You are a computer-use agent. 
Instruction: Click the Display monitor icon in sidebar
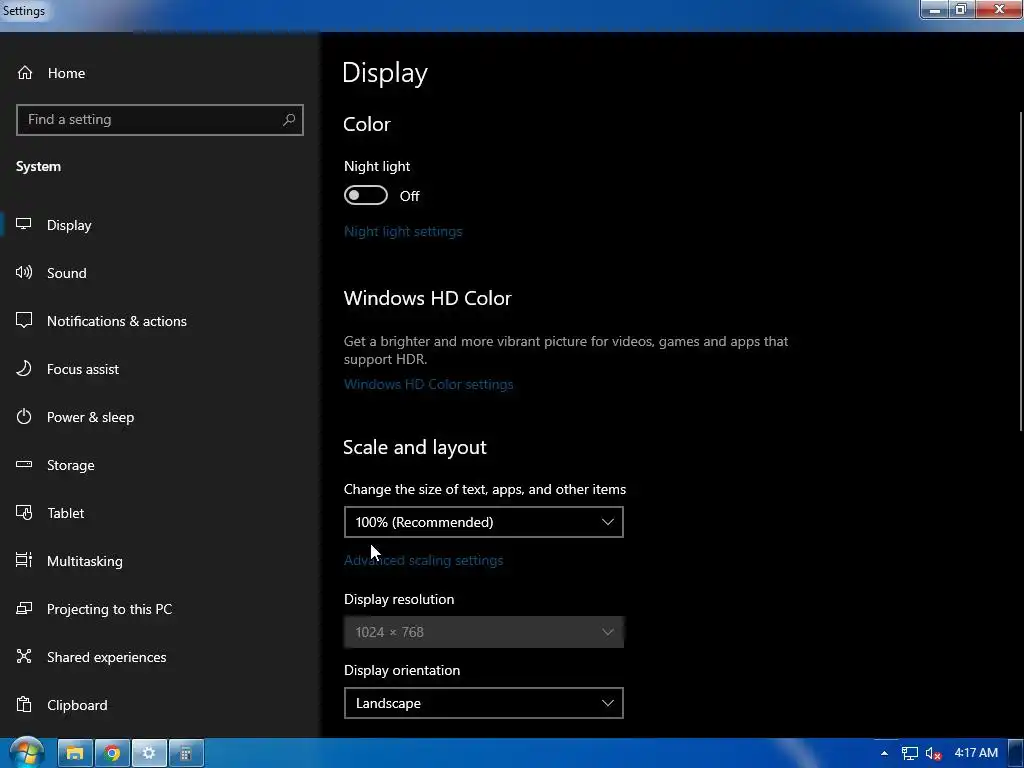(x=24, y=224)
